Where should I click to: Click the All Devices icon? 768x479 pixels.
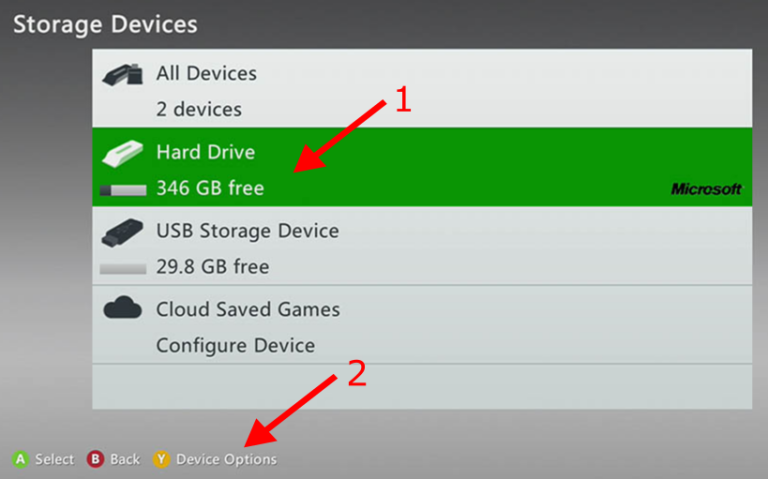[122, 75]
